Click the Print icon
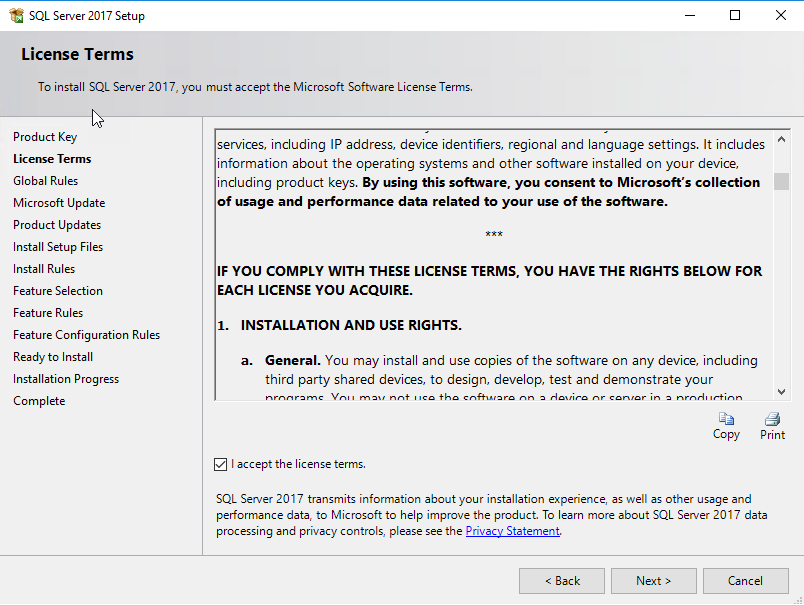This screenshot has height=606, width=804. [772, 419]
